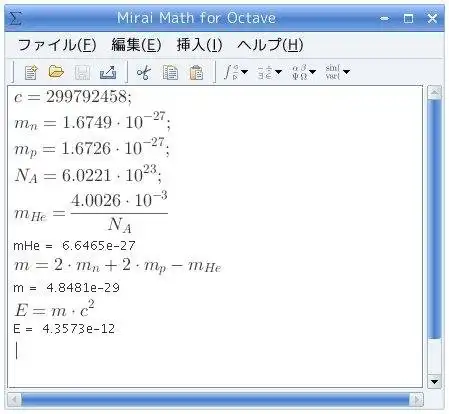Click the vertical scrollbar down arrow
Image resolution: width=449 pixels, height=414 pixels.
point(434,381)
